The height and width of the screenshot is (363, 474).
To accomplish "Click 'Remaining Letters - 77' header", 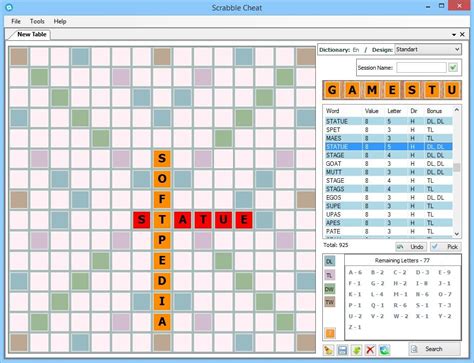I will (402, 260).
